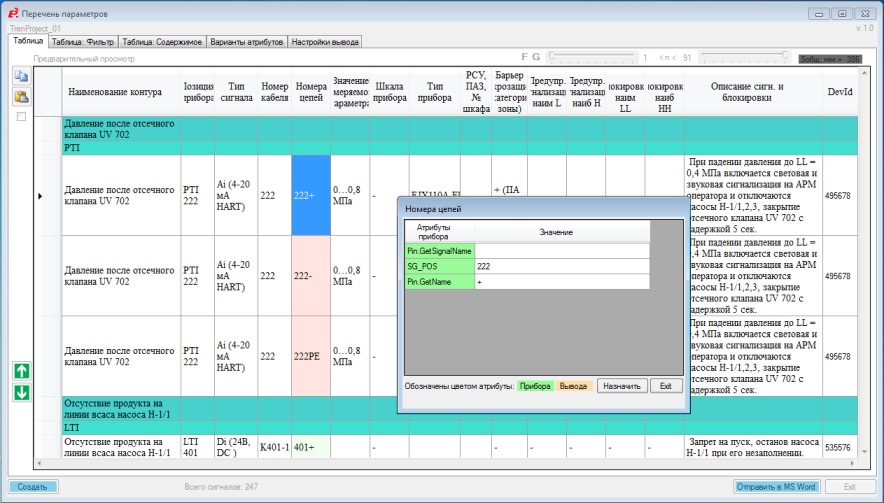Click the paste clipboard icon

tap(21, 96)
